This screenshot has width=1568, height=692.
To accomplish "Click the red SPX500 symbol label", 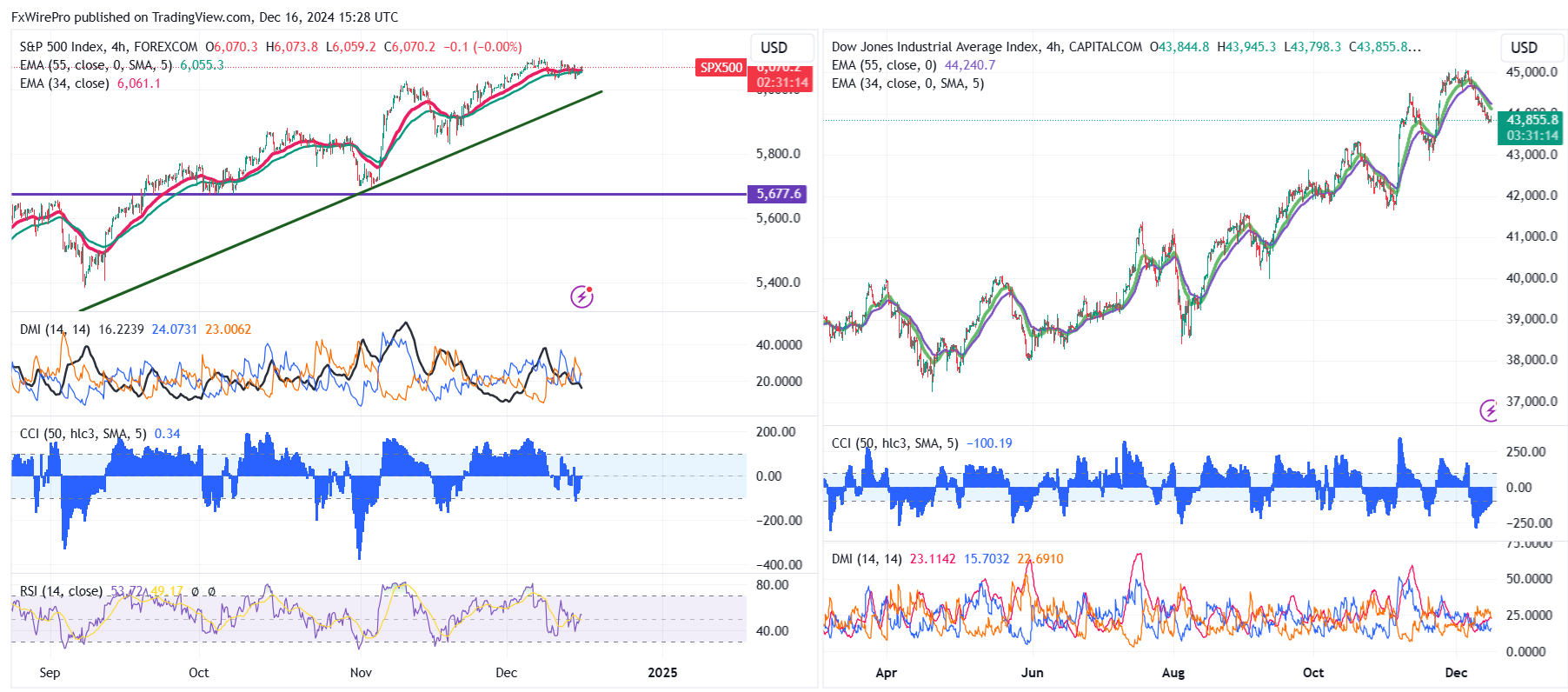I will (721, 67).
